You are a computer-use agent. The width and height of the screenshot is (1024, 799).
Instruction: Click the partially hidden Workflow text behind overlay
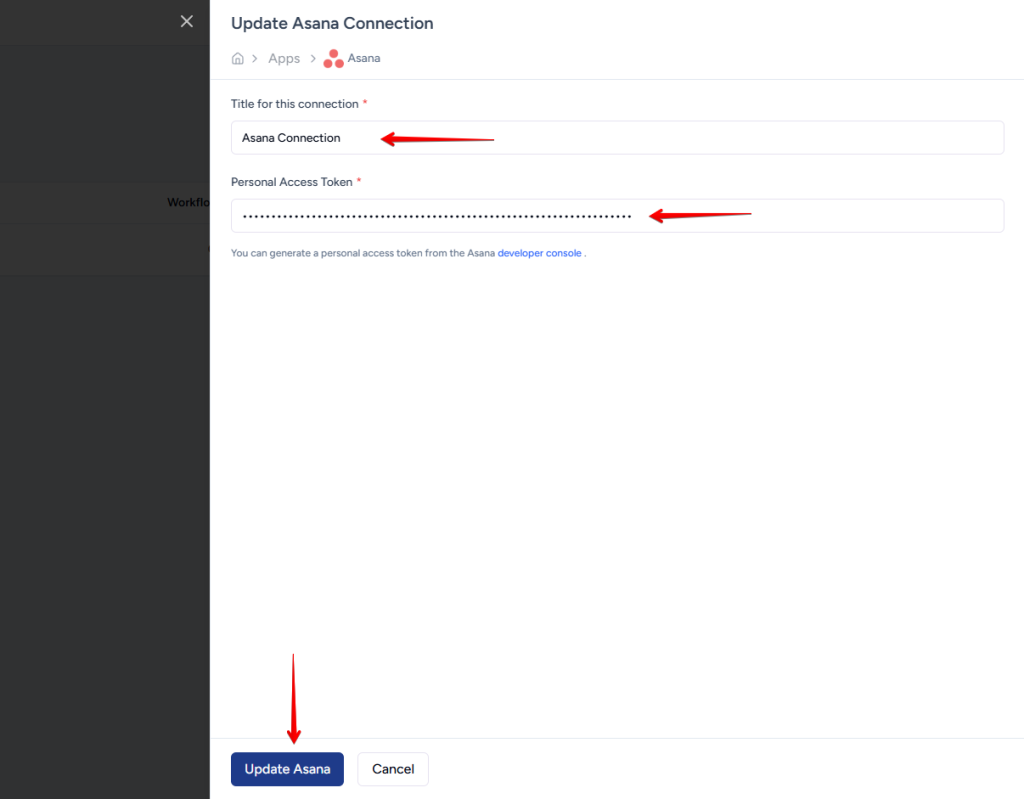pyautogui.click(x=188, y=203)
